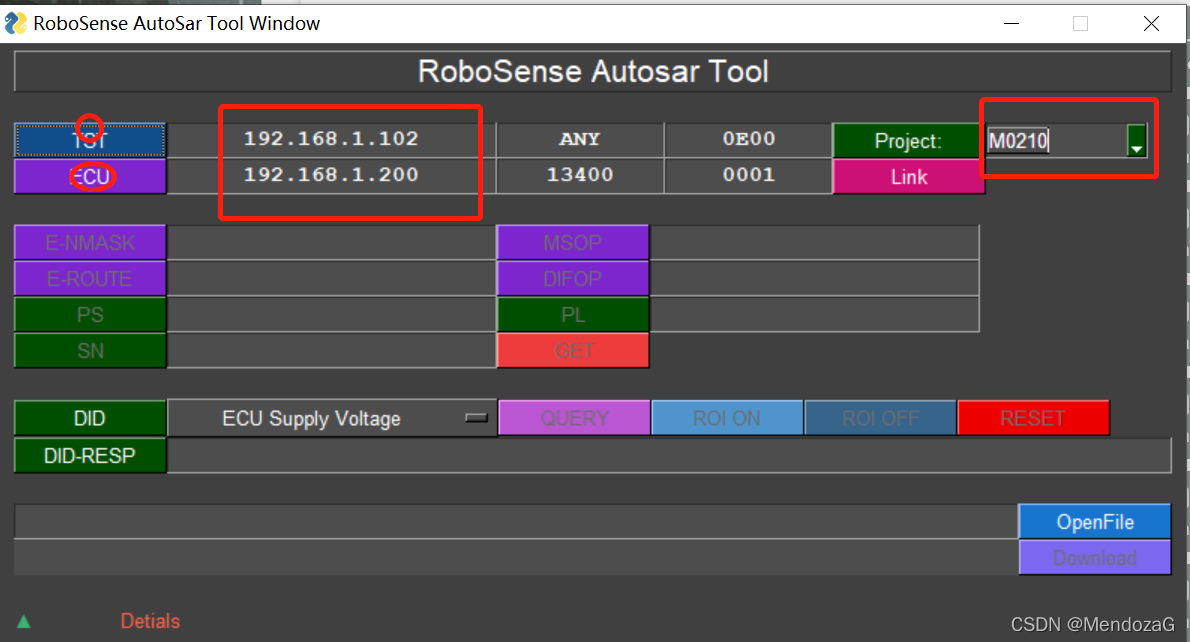The height and width of the screenshot is (642, 1190).
Task: Edit the M0210 project combo box text
Action: coord(1056,140)
